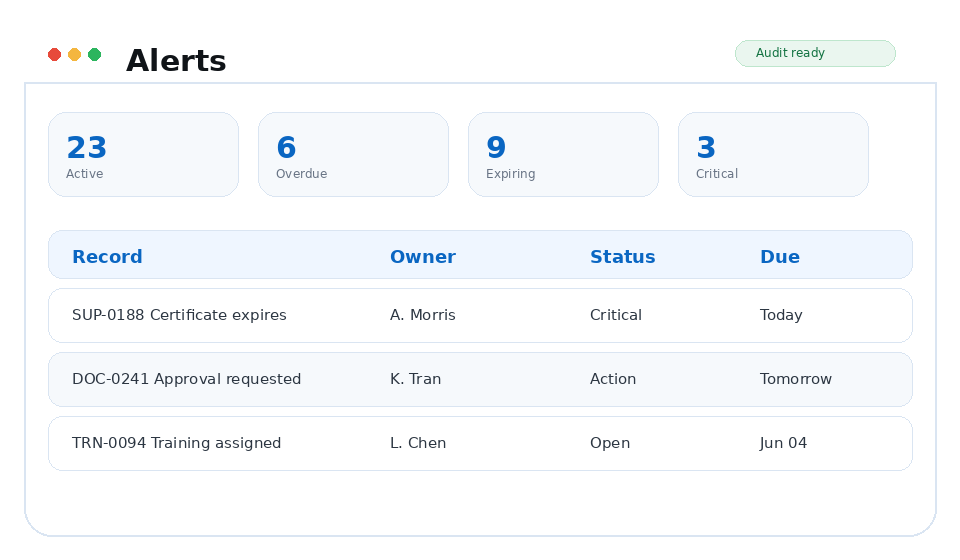Open the 9 Expiring alerts card
Image resolution: width=960 pixels, height=560 pixels.
click(563, 154)
